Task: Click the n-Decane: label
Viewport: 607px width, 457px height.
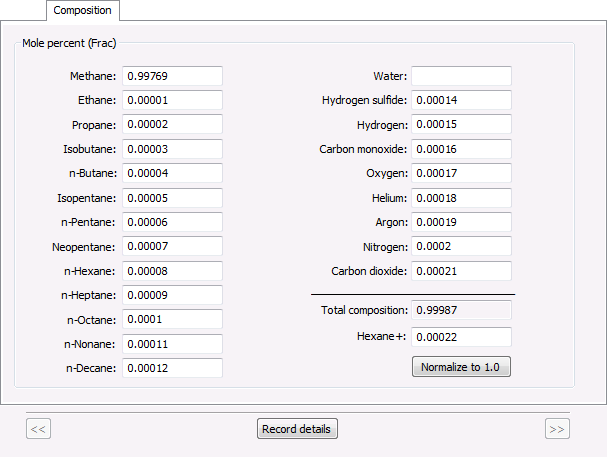Action: tap(91, 368)
